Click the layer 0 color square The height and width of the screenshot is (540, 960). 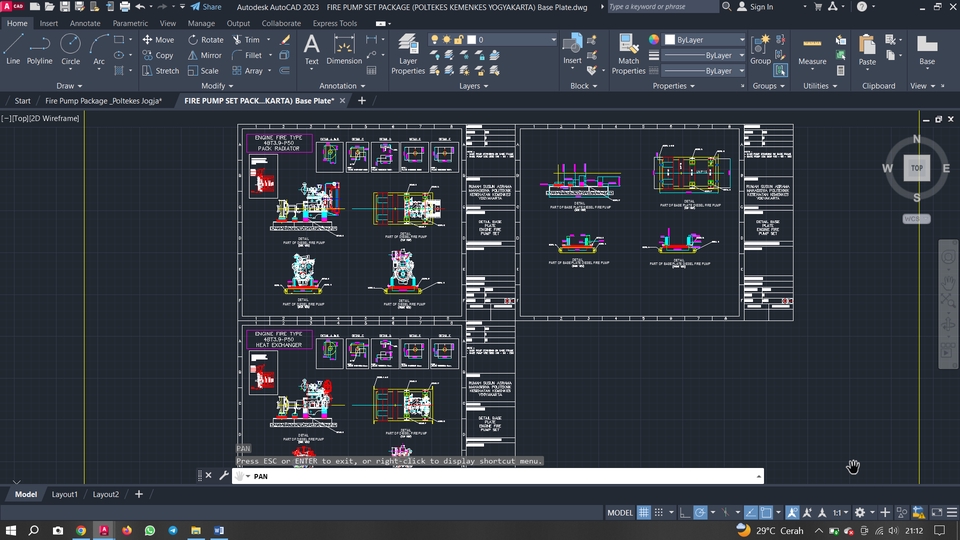[471, 39]
